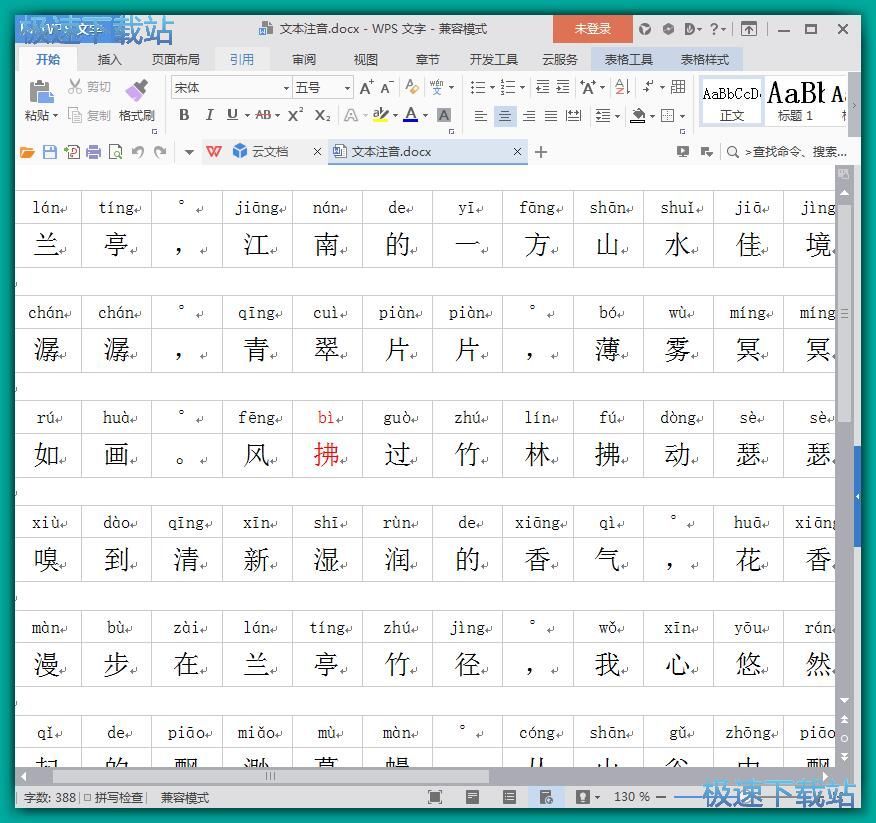
Task: Expand Paste options dropdown arrow
Action: coord(55,116)
